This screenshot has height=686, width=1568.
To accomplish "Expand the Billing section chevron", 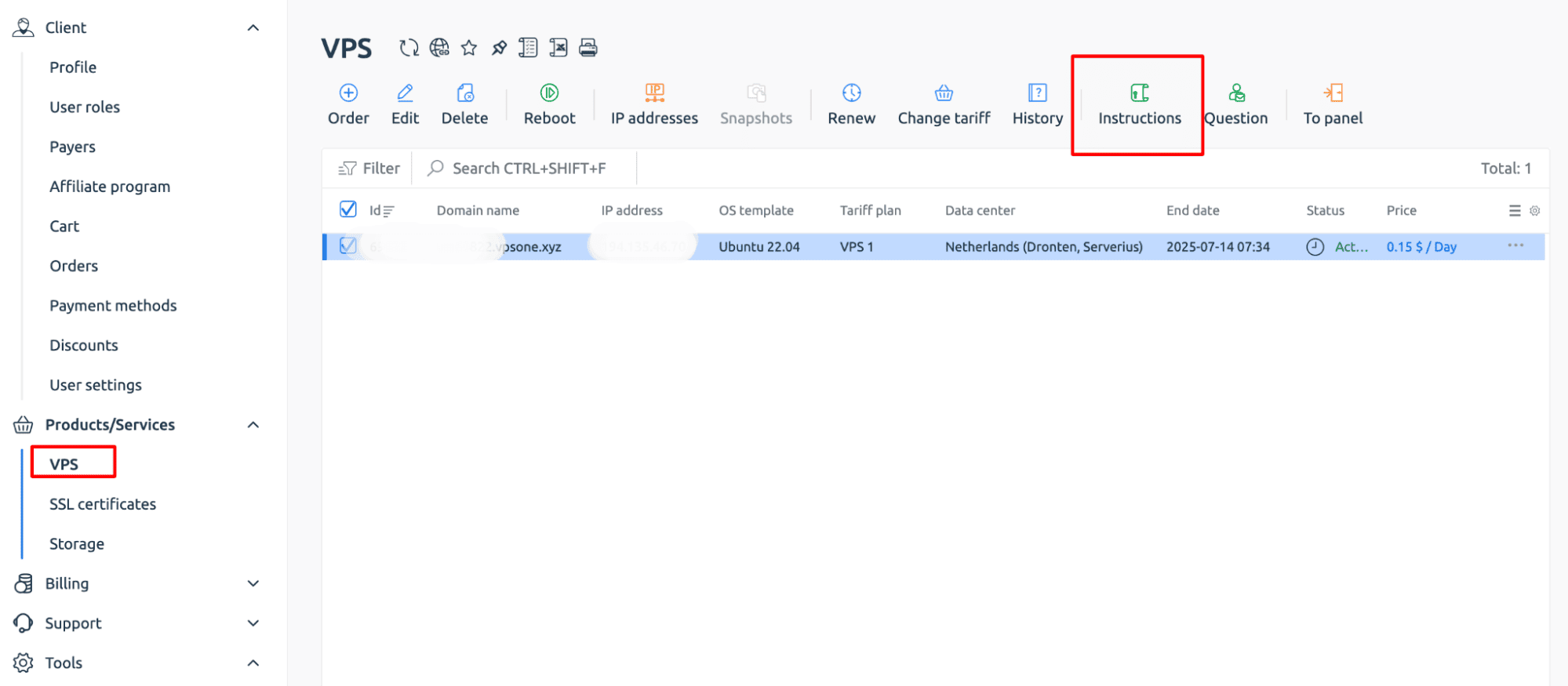I will click(253, 583).
